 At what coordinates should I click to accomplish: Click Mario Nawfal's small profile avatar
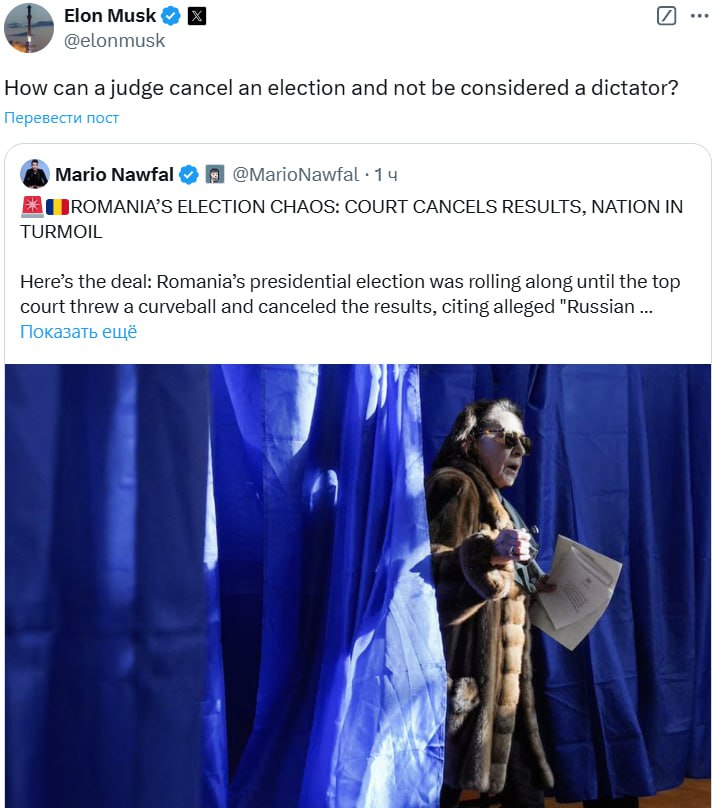point(35,174)
